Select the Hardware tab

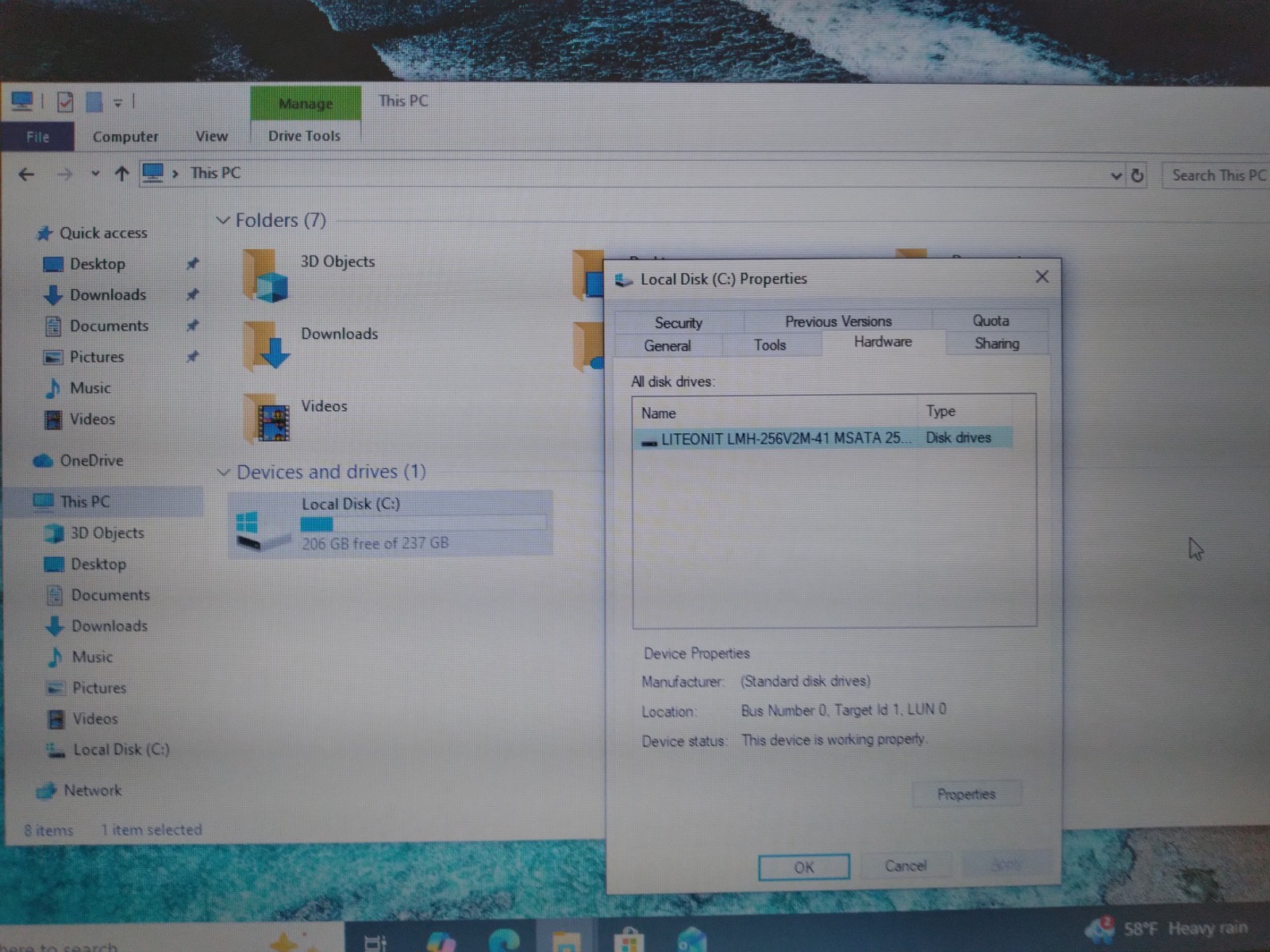click(x=883, y=342)
